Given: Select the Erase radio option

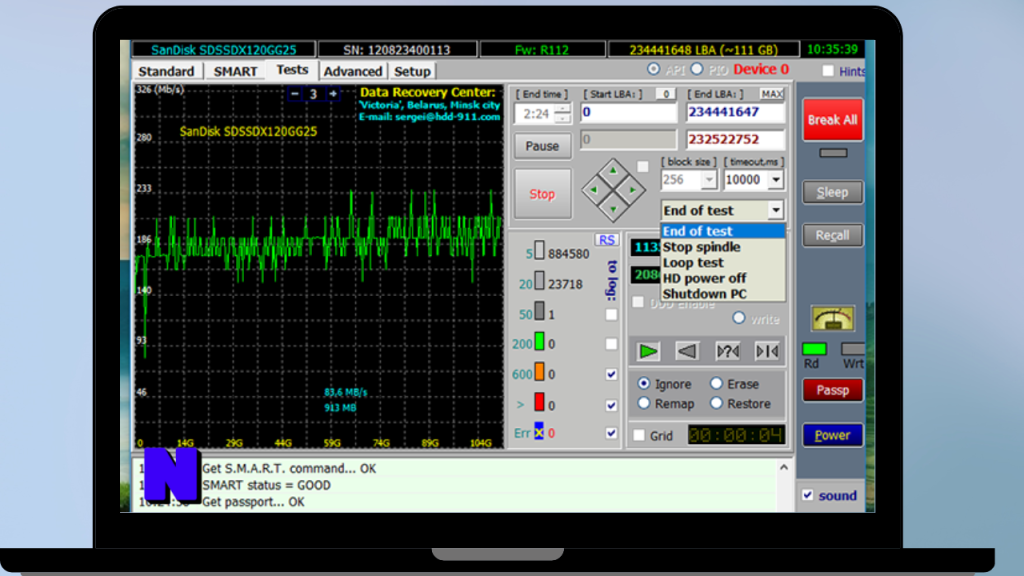Looking at the screenshot, I should 716,383.
